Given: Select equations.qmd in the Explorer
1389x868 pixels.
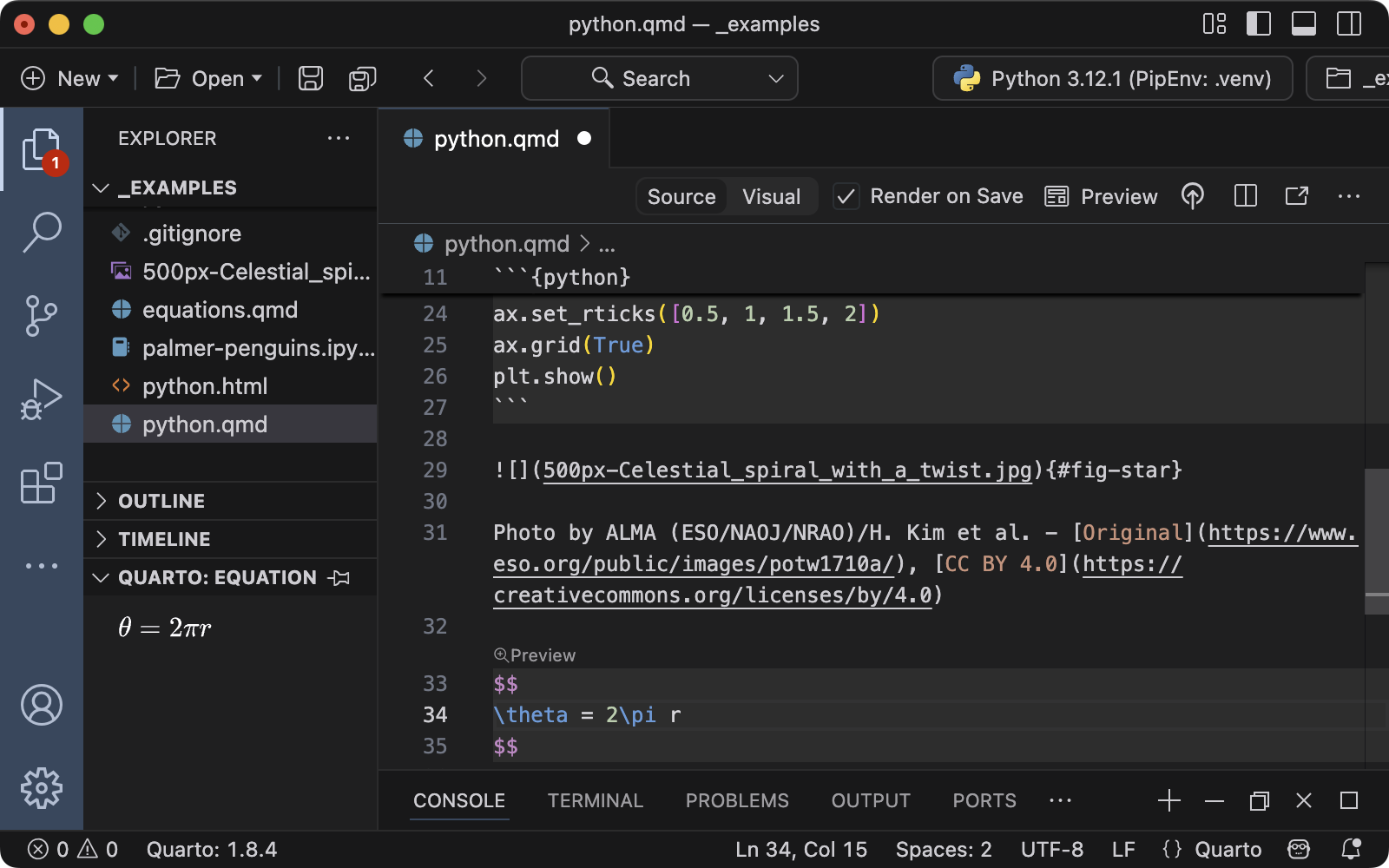Looking at the screenshot, I should (x=220, y=310).
